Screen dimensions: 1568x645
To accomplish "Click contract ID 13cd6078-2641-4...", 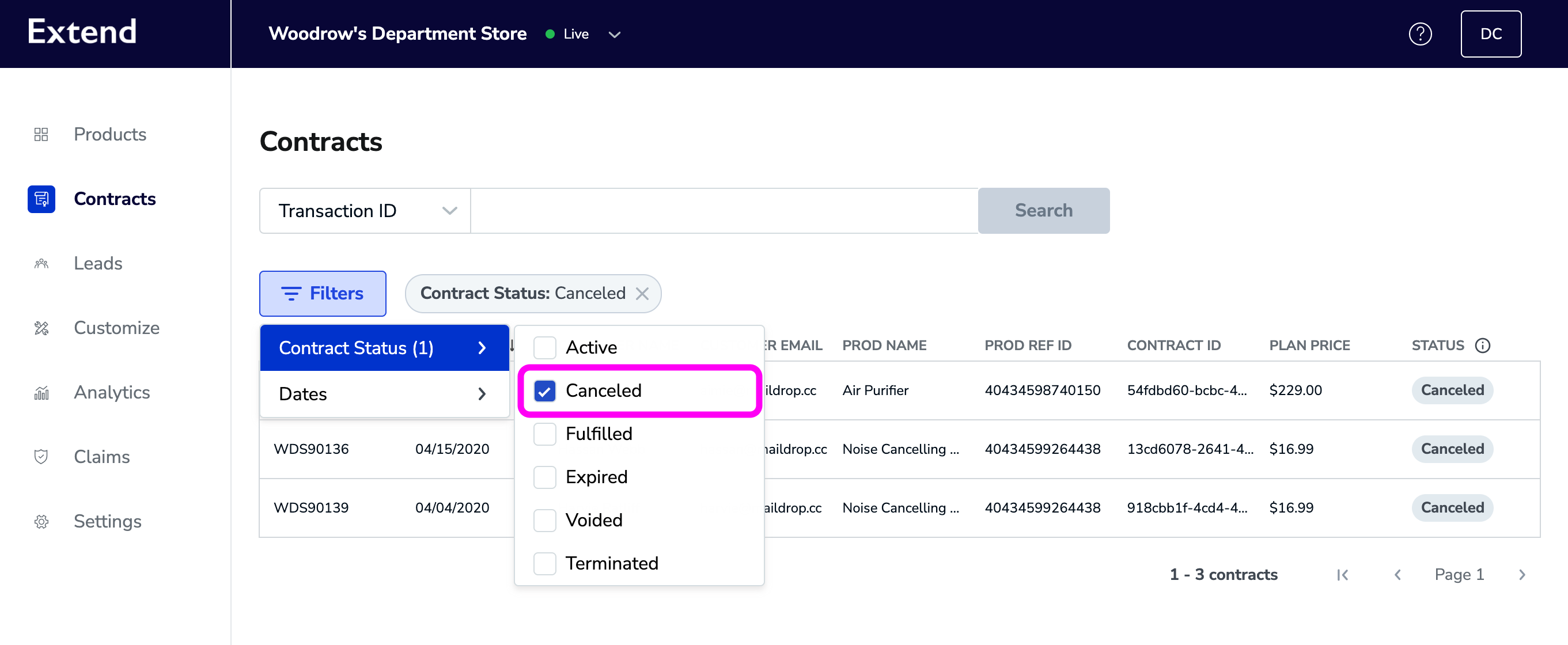I will [1190, 449].
